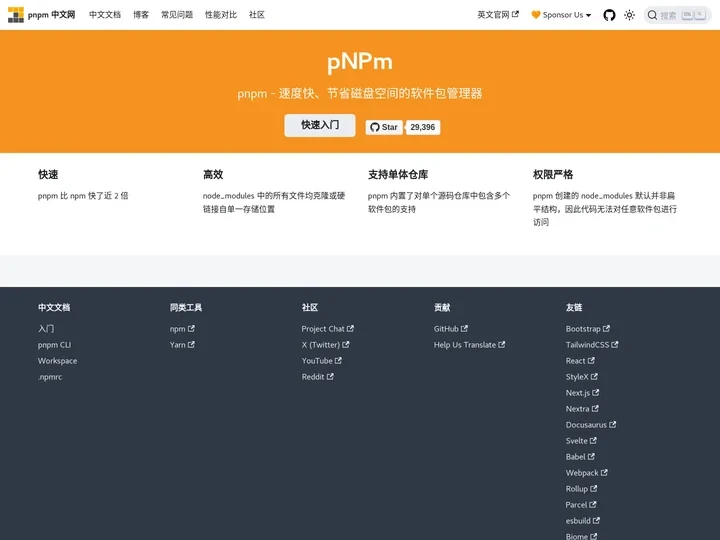Open the Rollup friend link
Screen dimensions: 720x540
[581, 489]
